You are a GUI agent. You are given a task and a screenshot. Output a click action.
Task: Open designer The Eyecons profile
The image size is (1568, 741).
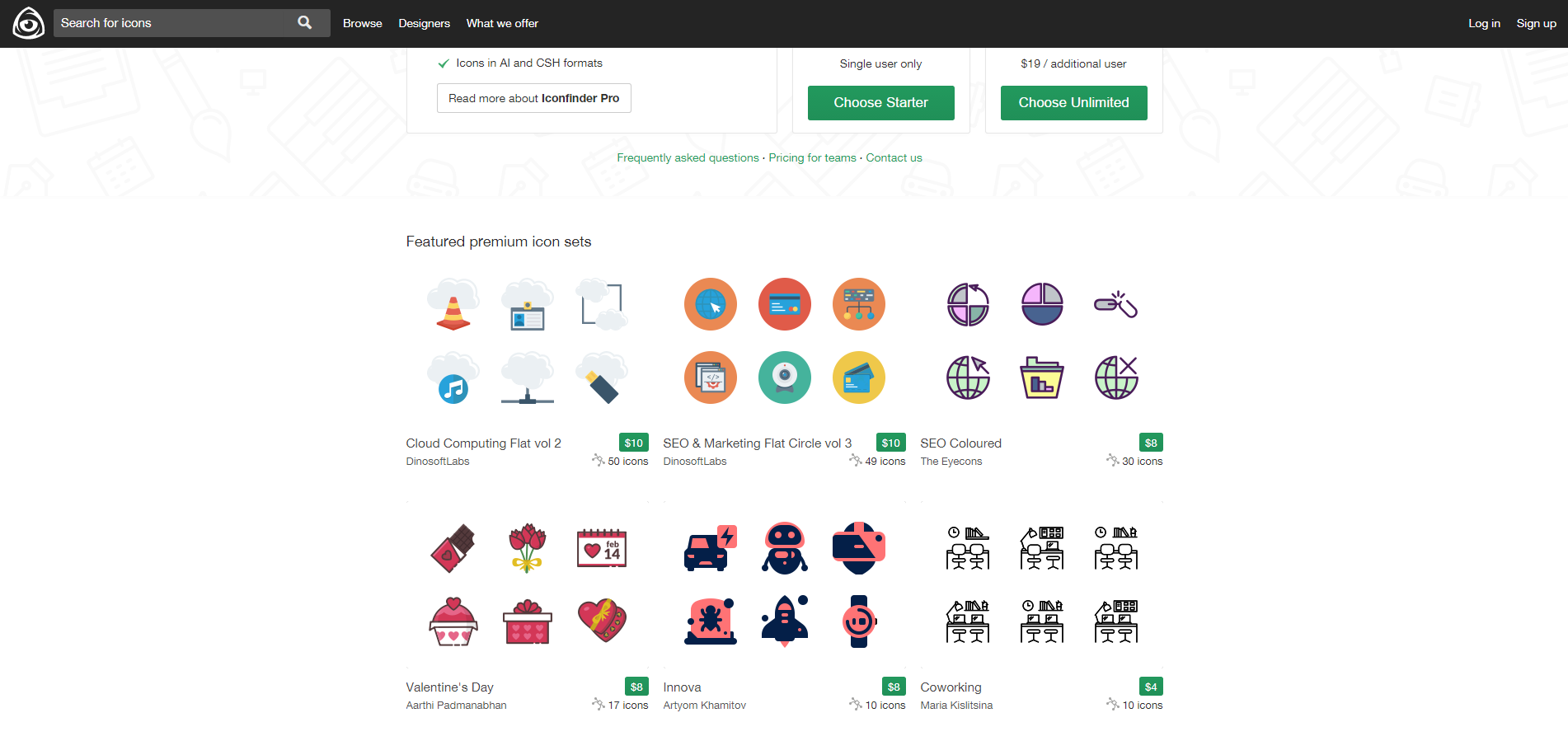(951, 462)
